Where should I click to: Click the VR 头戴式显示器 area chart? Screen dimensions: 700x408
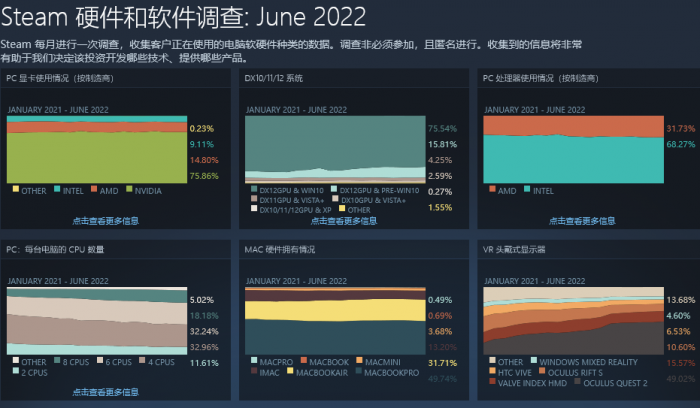571,320
